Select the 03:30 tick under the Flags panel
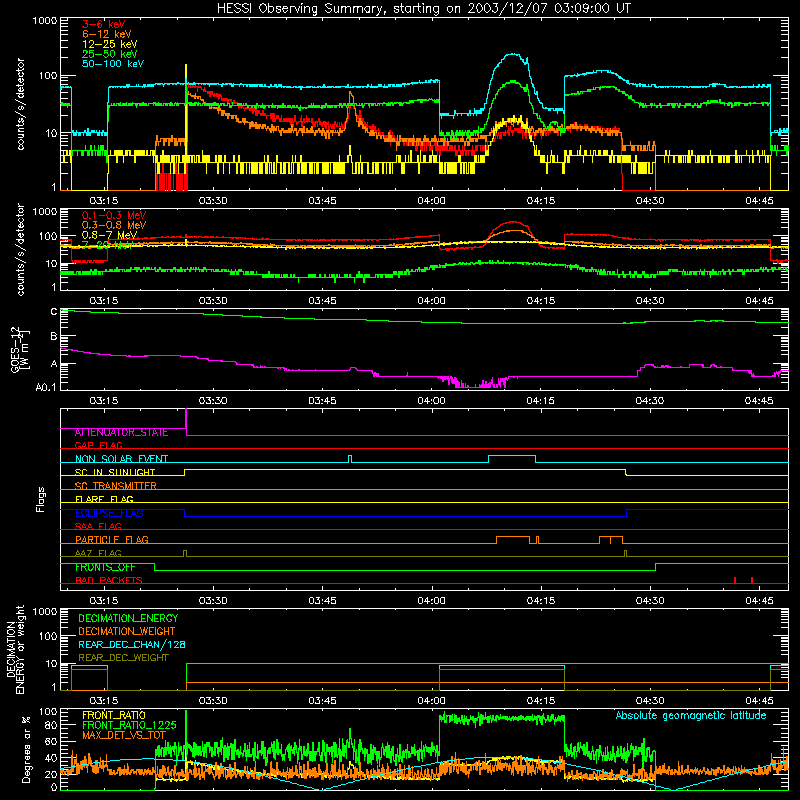The image size is (800, 800). [213, 601]
